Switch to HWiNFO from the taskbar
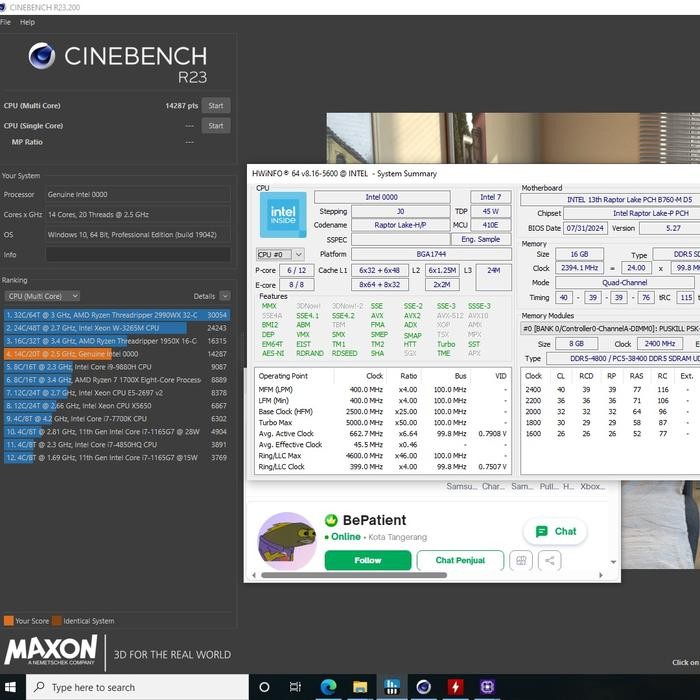Screen dimensions: 700x700 point(392,687)
